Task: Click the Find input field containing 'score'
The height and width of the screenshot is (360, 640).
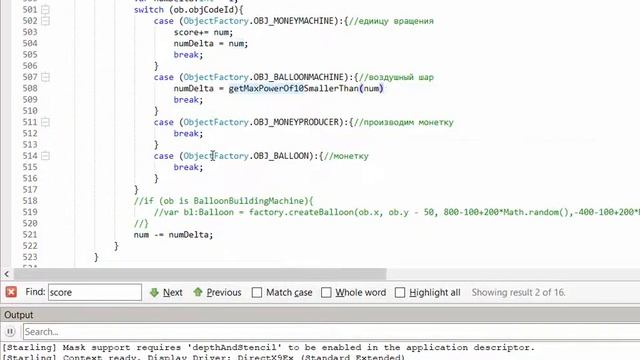Action: [95, 292]
